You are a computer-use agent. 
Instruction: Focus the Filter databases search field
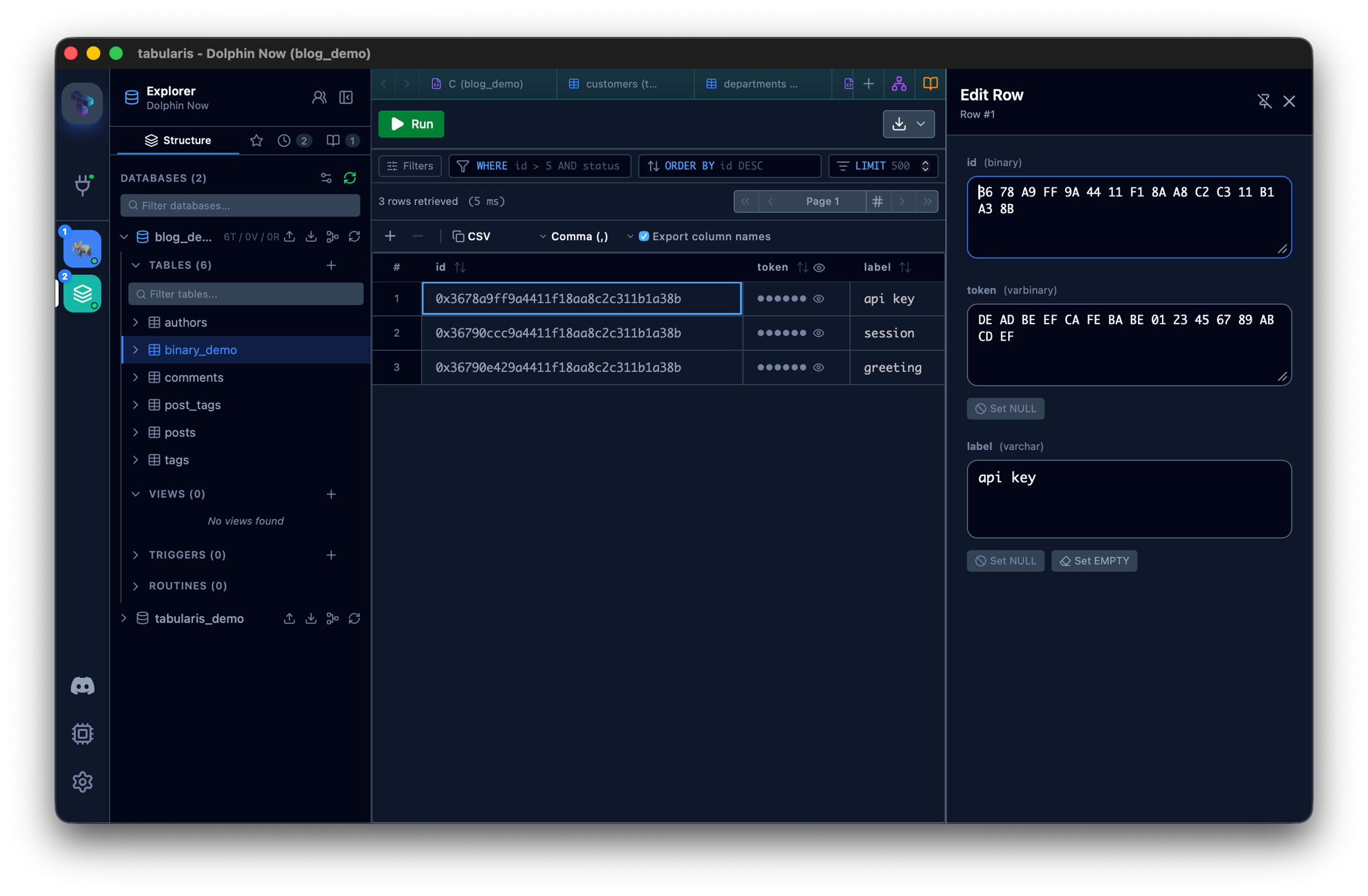click(x=240, y=205)
